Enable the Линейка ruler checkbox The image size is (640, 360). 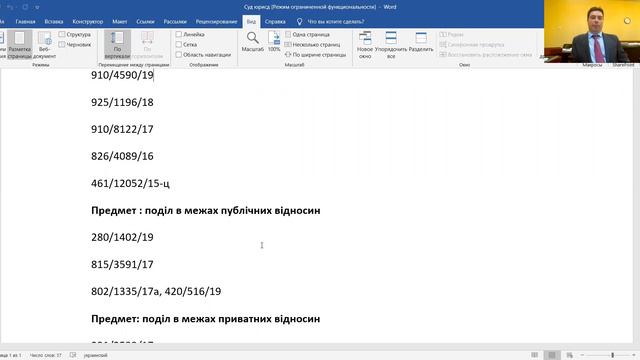pyautogui.click(x=179, y=35)
